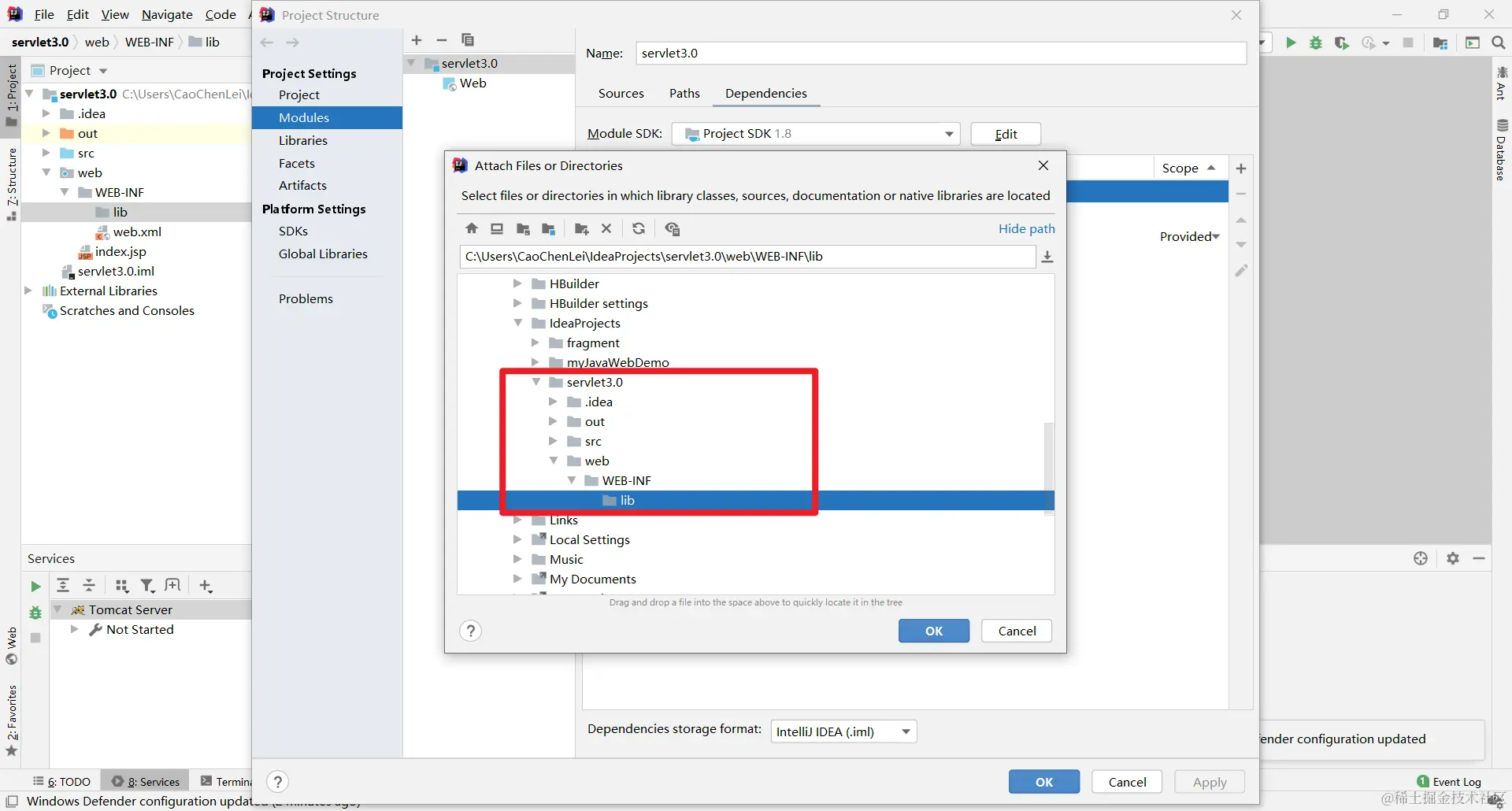Add service with plus in Services toolbar
1512x811 pixels.
[x=206, y=585]
